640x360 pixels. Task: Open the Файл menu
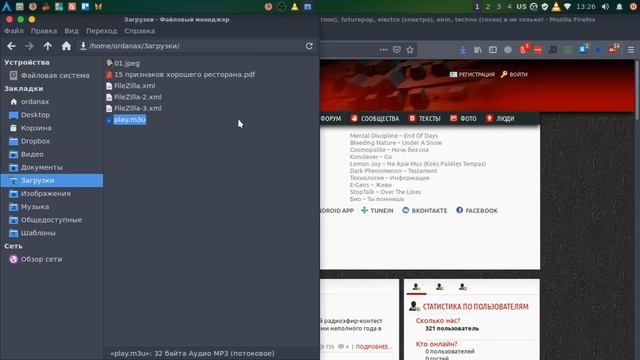click(14, 31)
